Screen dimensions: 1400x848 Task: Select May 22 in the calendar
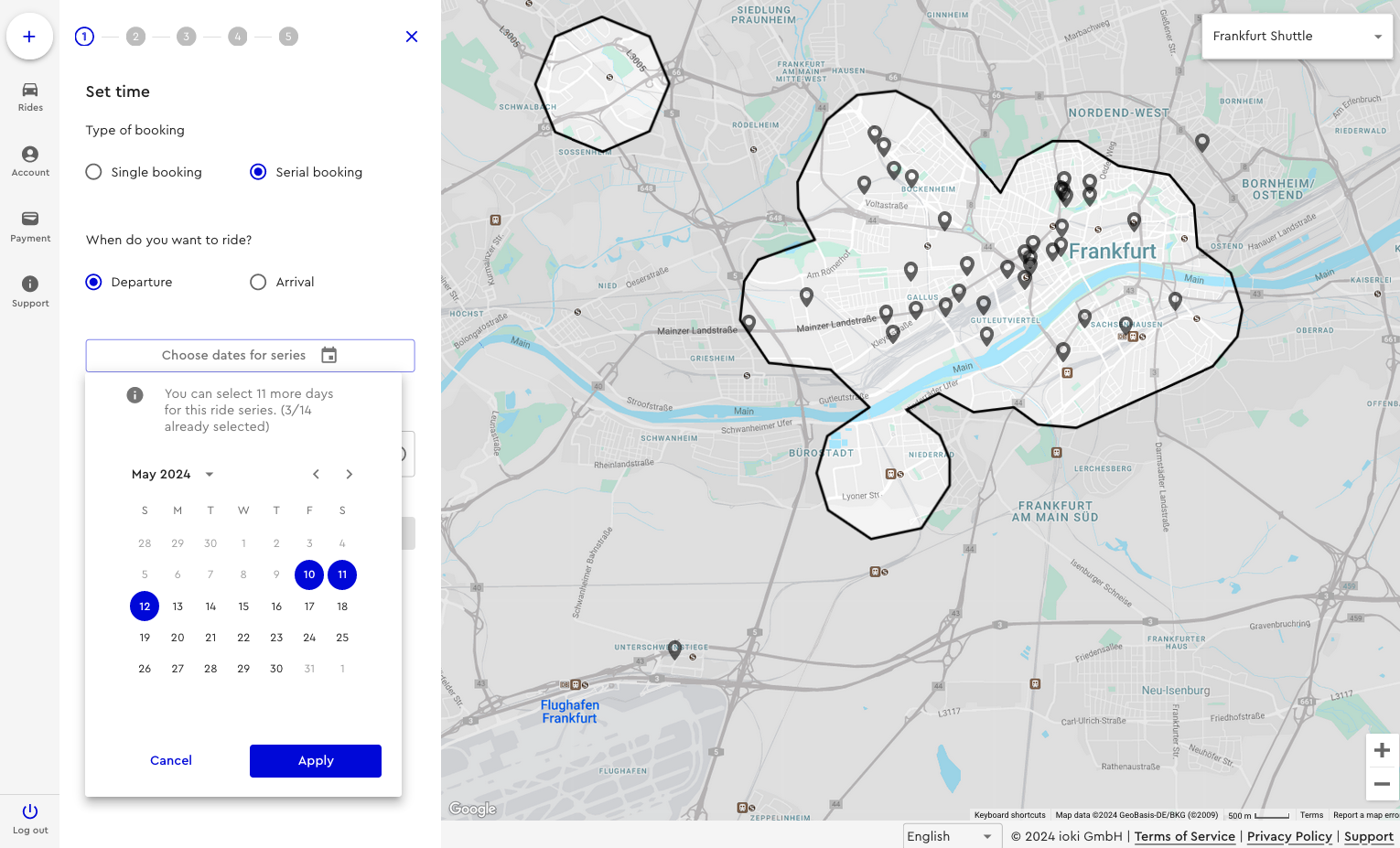(x=243, y=638)
